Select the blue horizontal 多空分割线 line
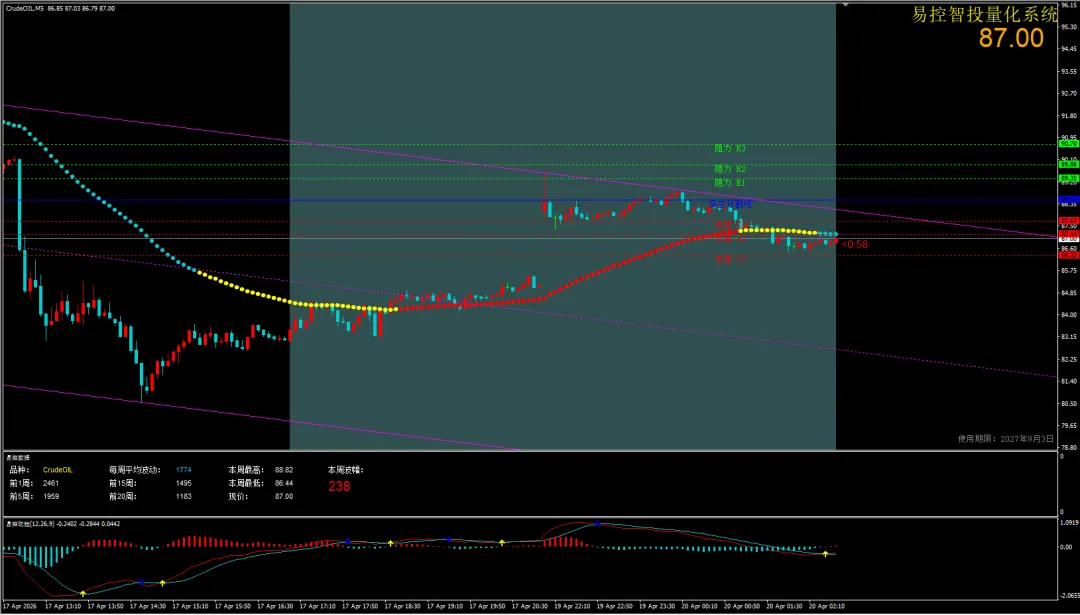Image resolution: width=1080 pixels, height=615 pixels. 529,200
